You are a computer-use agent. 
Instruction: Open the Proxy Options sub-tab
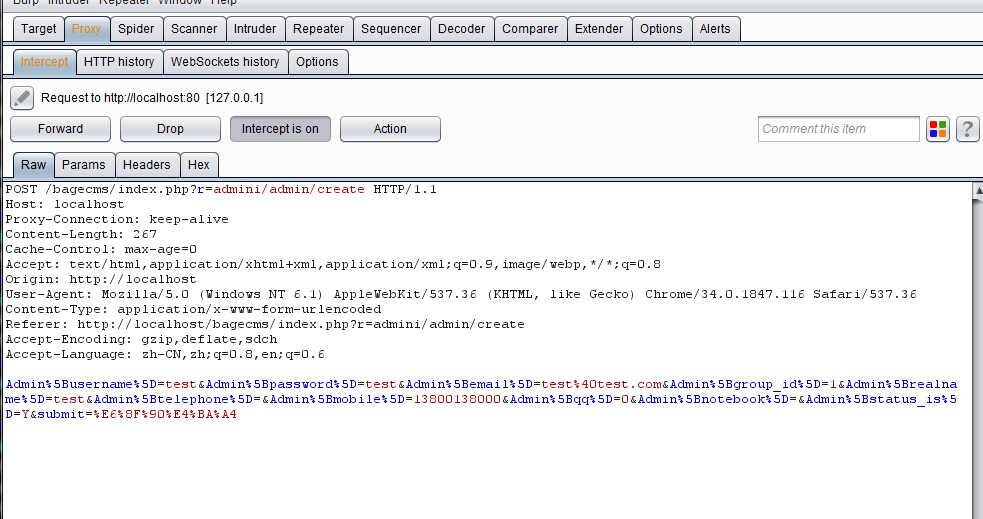click(x=317, y=62)
